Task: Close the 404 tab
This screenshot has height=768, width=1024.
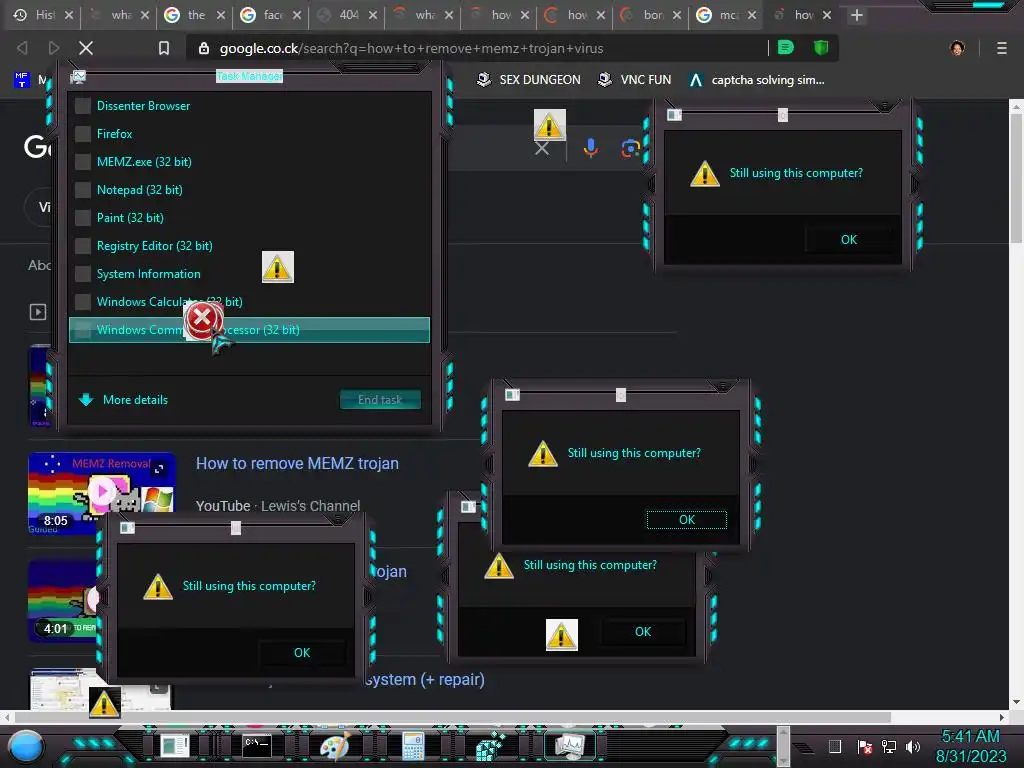Action: pos(373,14)
